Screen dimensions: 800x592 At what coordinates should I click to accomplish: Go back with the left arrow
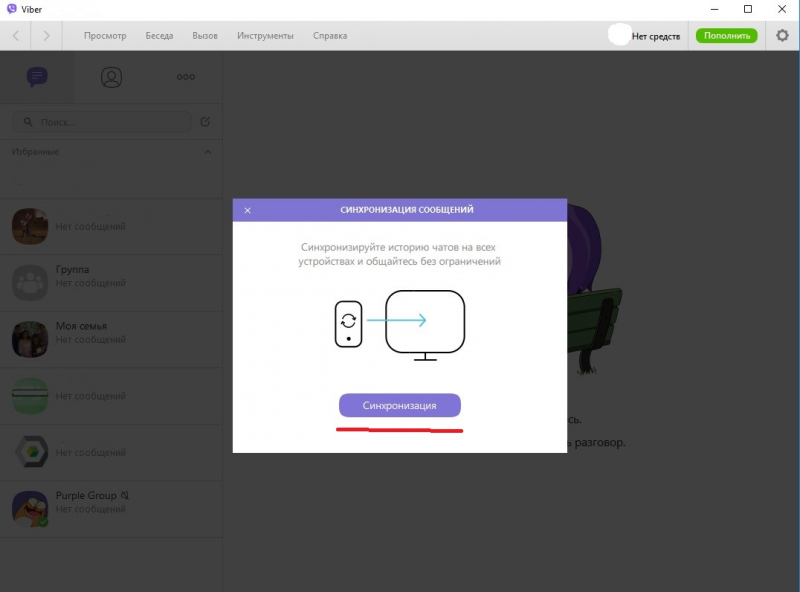coord(16,36)
